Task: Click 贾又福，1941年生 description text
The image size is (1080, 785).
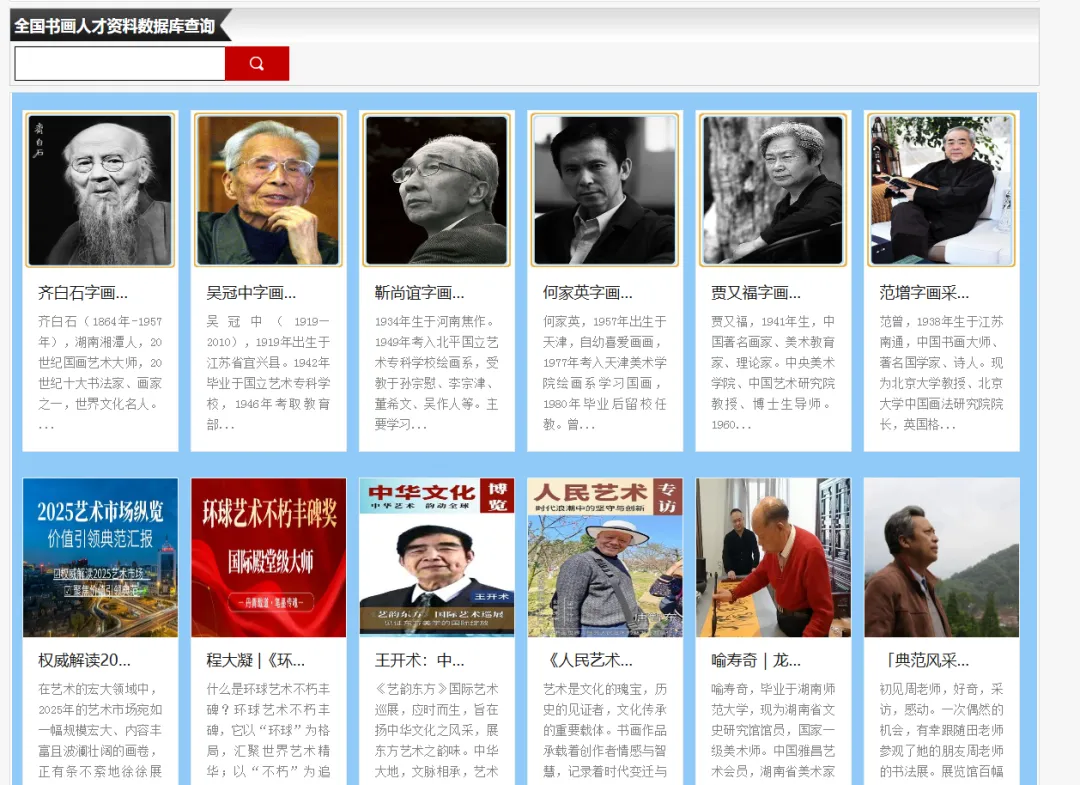Action: coord(773,373)
